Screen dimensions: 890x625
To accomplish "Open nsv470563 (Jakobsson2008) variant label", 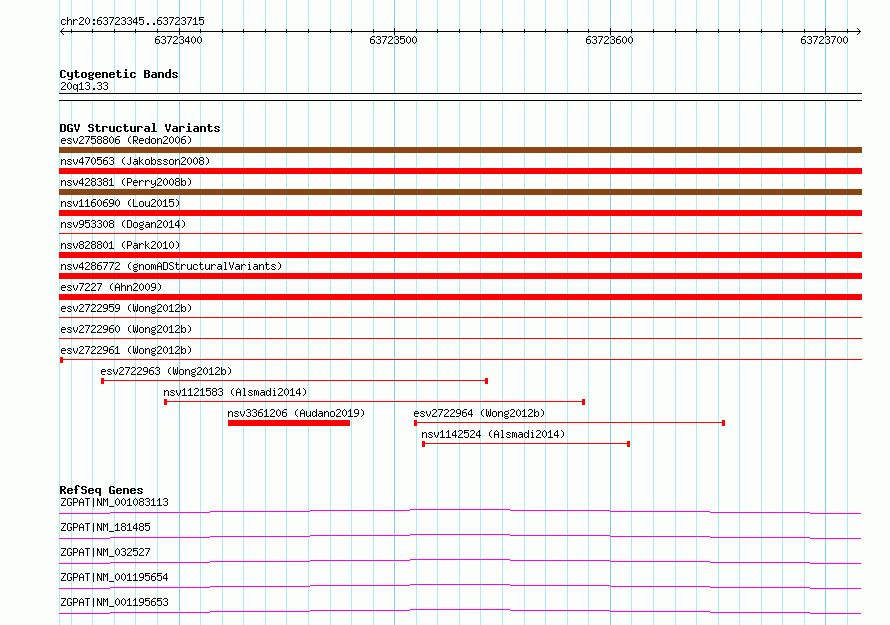I will pyautogui.click(x=135, y=161).
